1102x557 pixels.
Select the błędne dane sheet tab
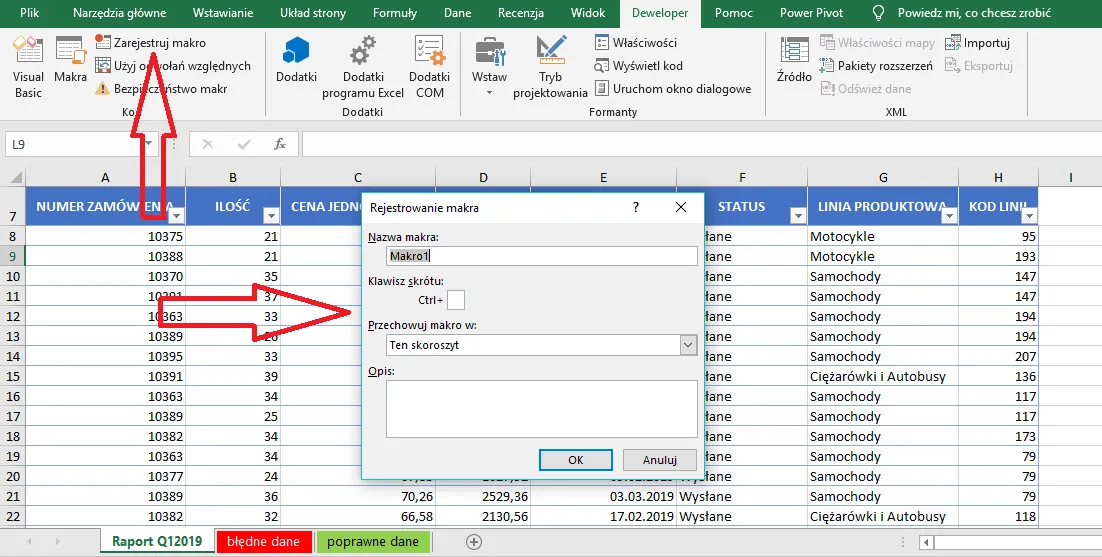[x=263, y=542]
